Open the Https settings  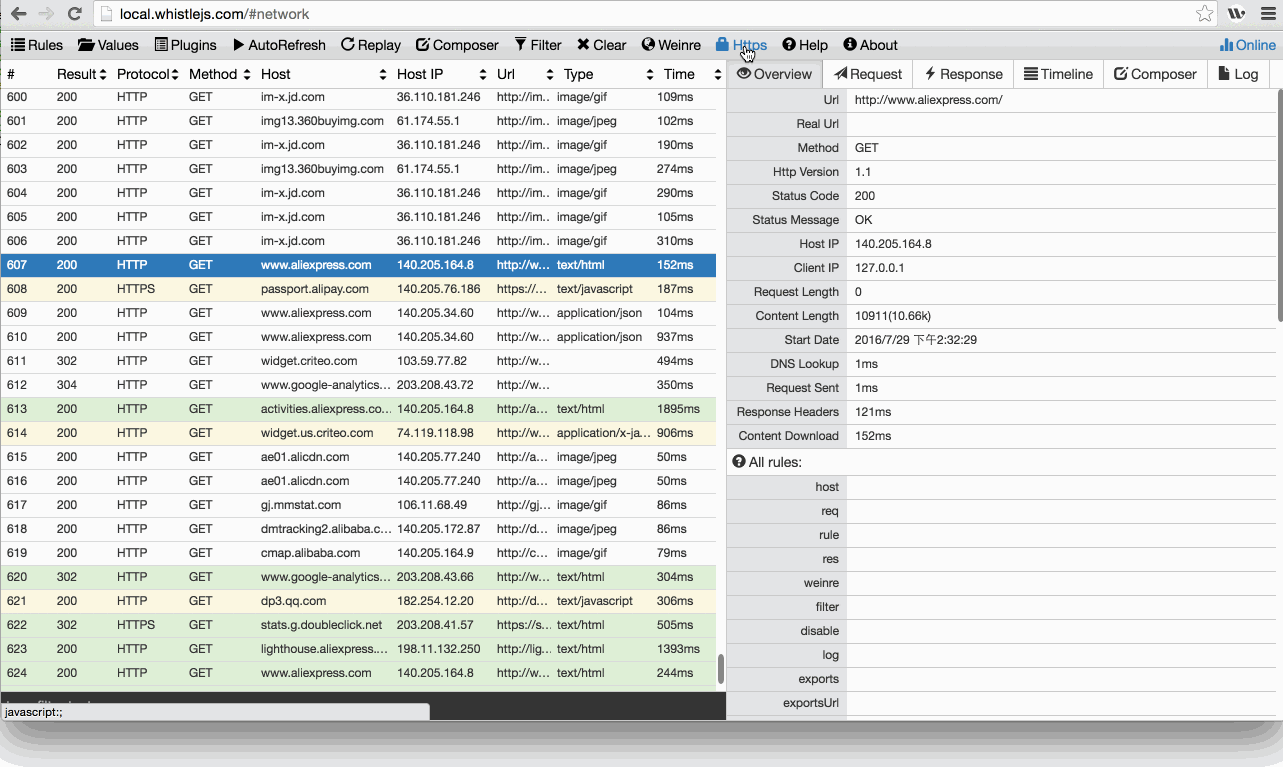tap(741, 45)
